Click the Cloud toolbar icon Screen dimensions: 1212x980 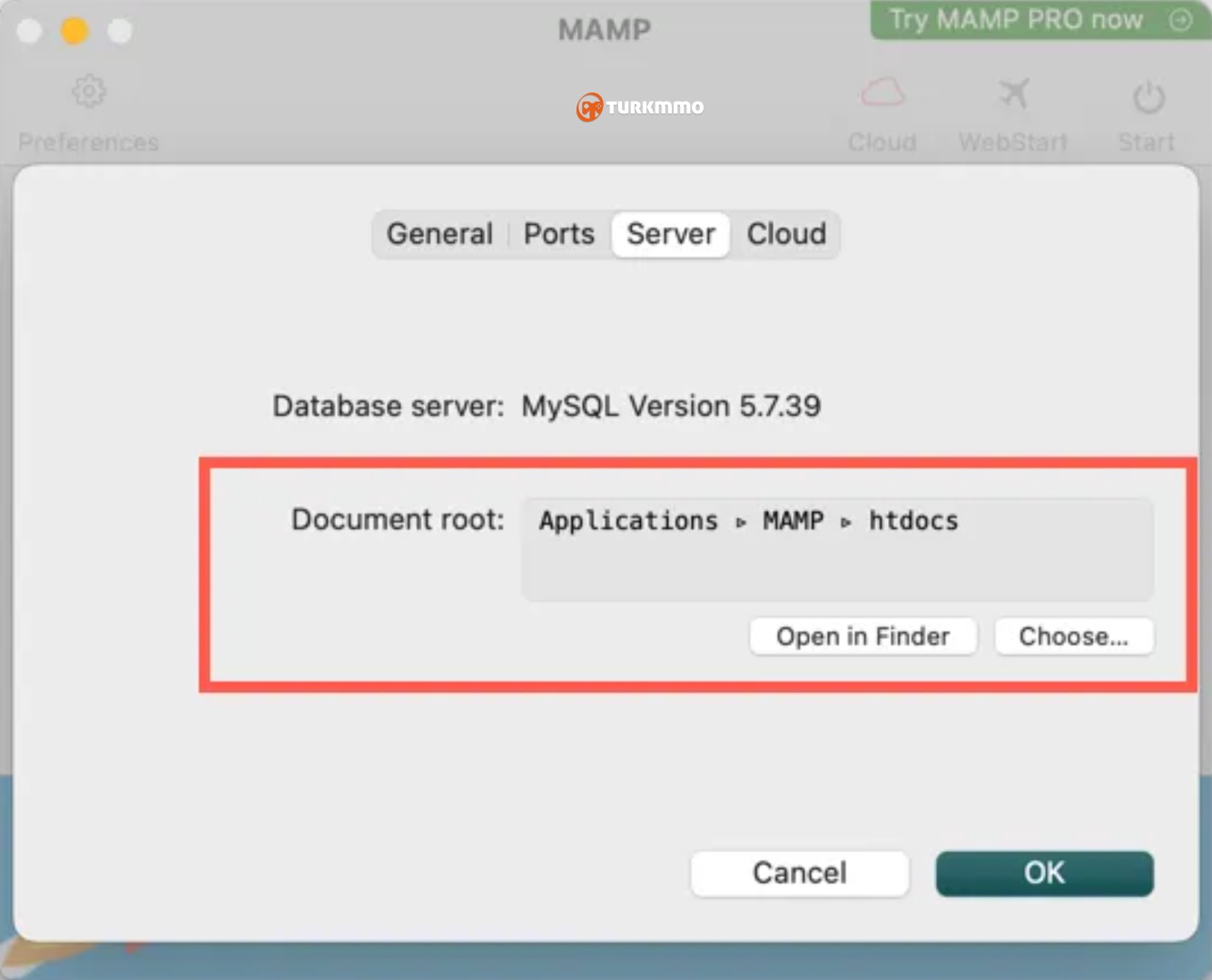point(882,93)
